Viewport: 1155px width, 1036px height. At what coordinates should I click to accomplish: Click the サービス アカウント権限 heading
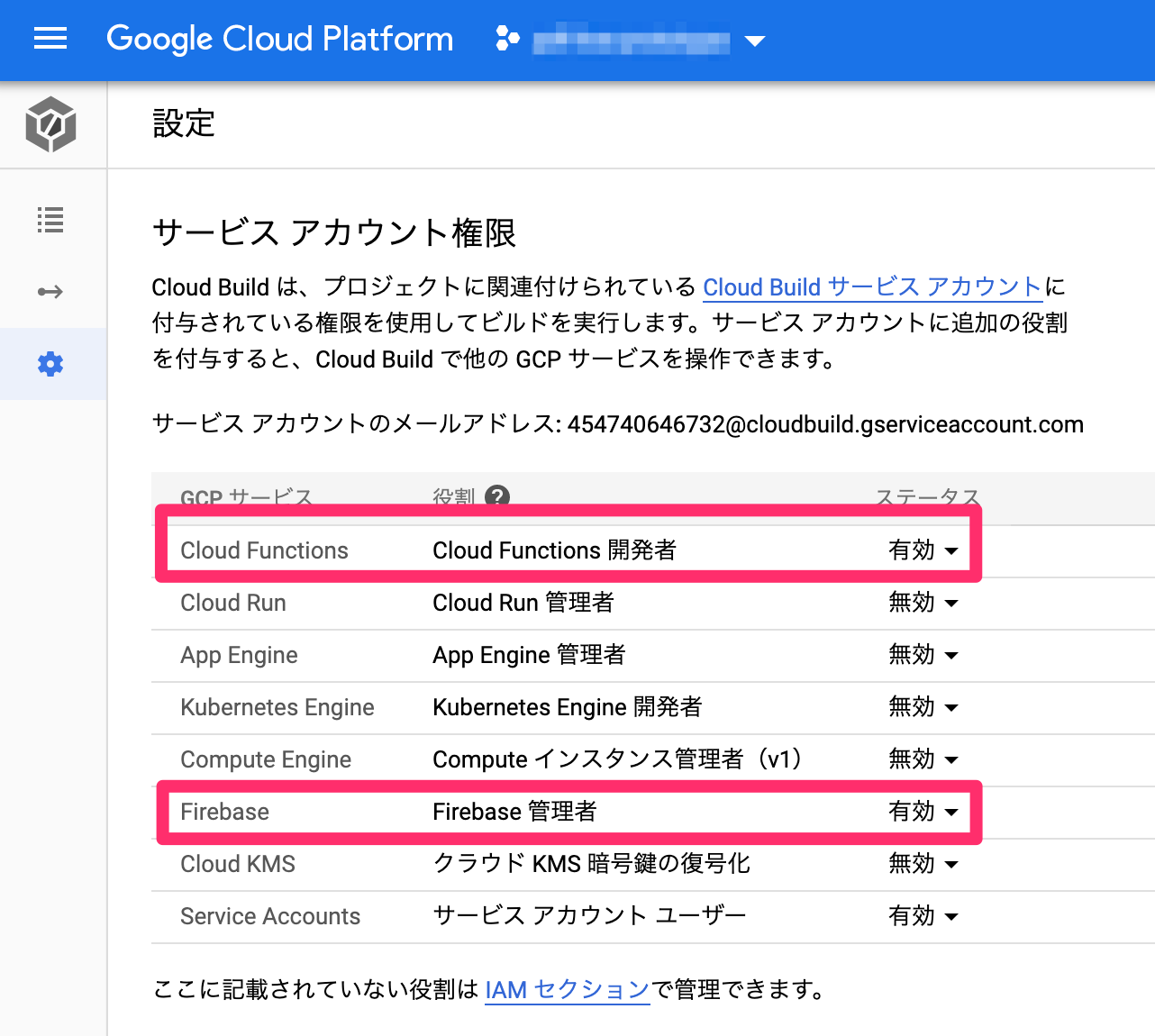click(334, 232)
